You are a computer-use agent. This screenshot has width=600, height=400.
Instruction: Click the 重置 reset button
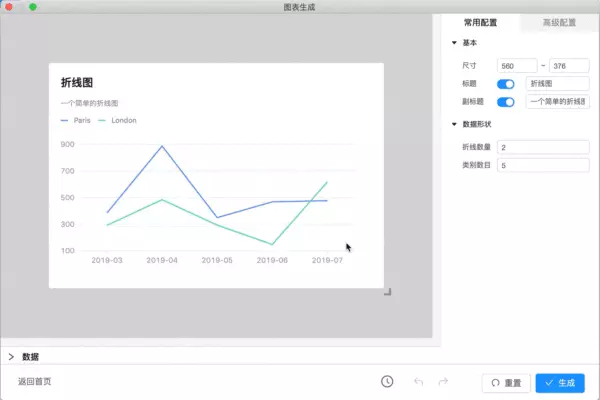[x=506, y=383]
